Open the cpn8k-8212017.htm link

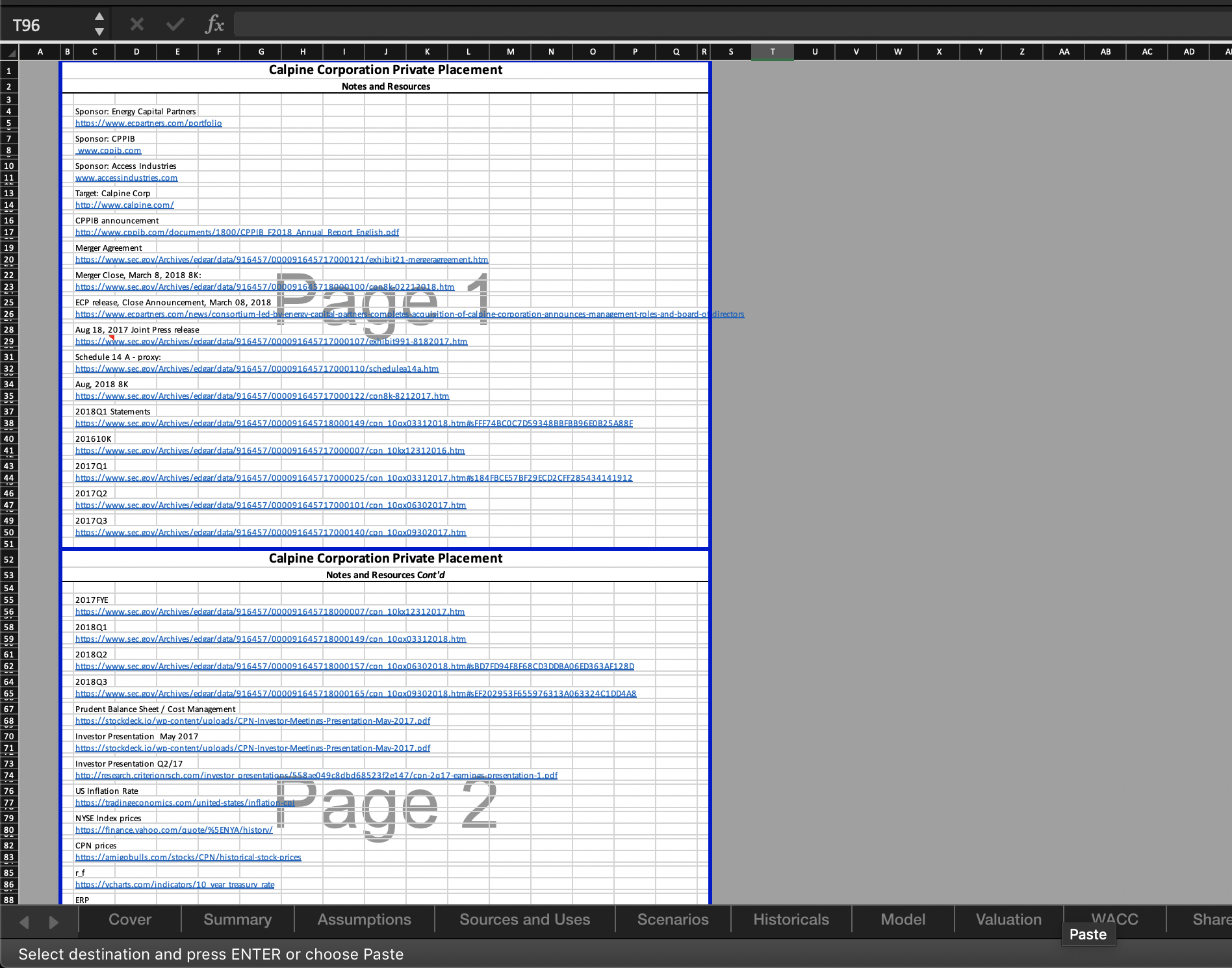click(x=262, y=396)
